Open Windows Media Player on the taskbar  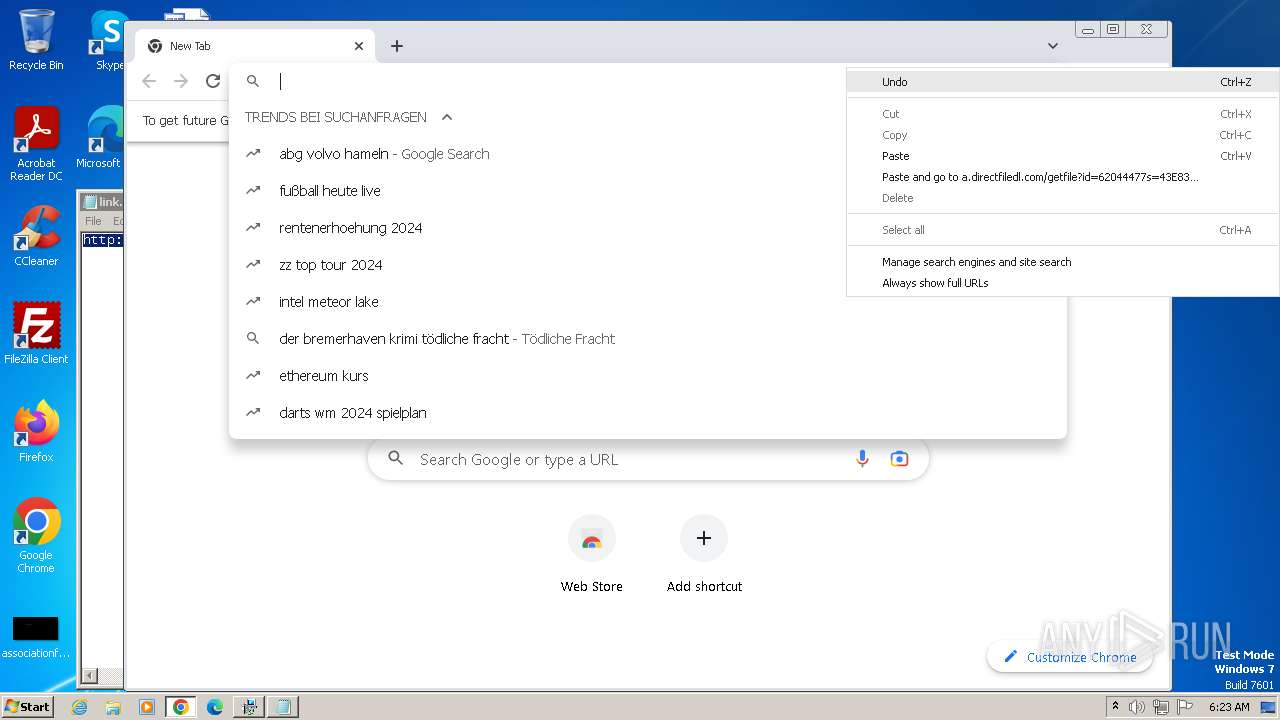(147, 707)
